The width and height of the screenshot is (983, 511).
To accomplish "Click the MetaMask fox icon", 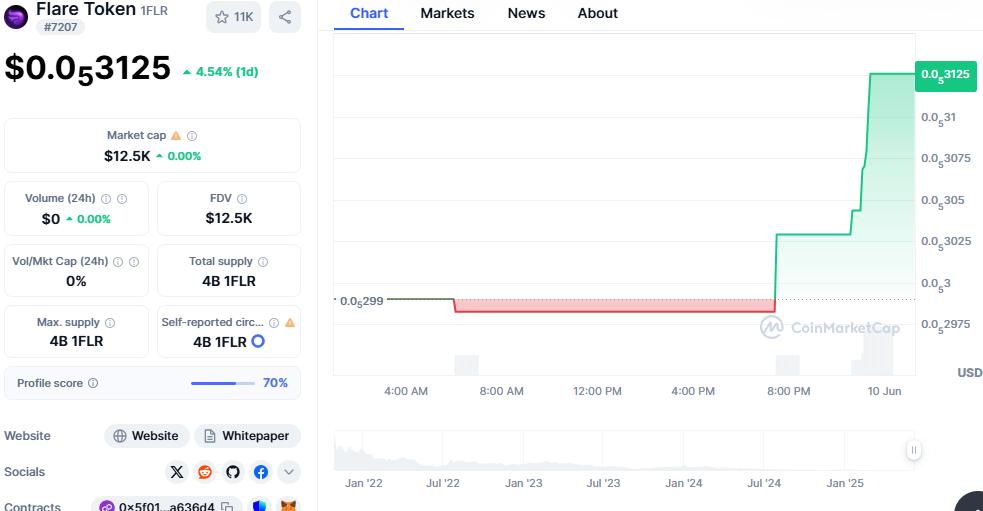I will [288, 507].
